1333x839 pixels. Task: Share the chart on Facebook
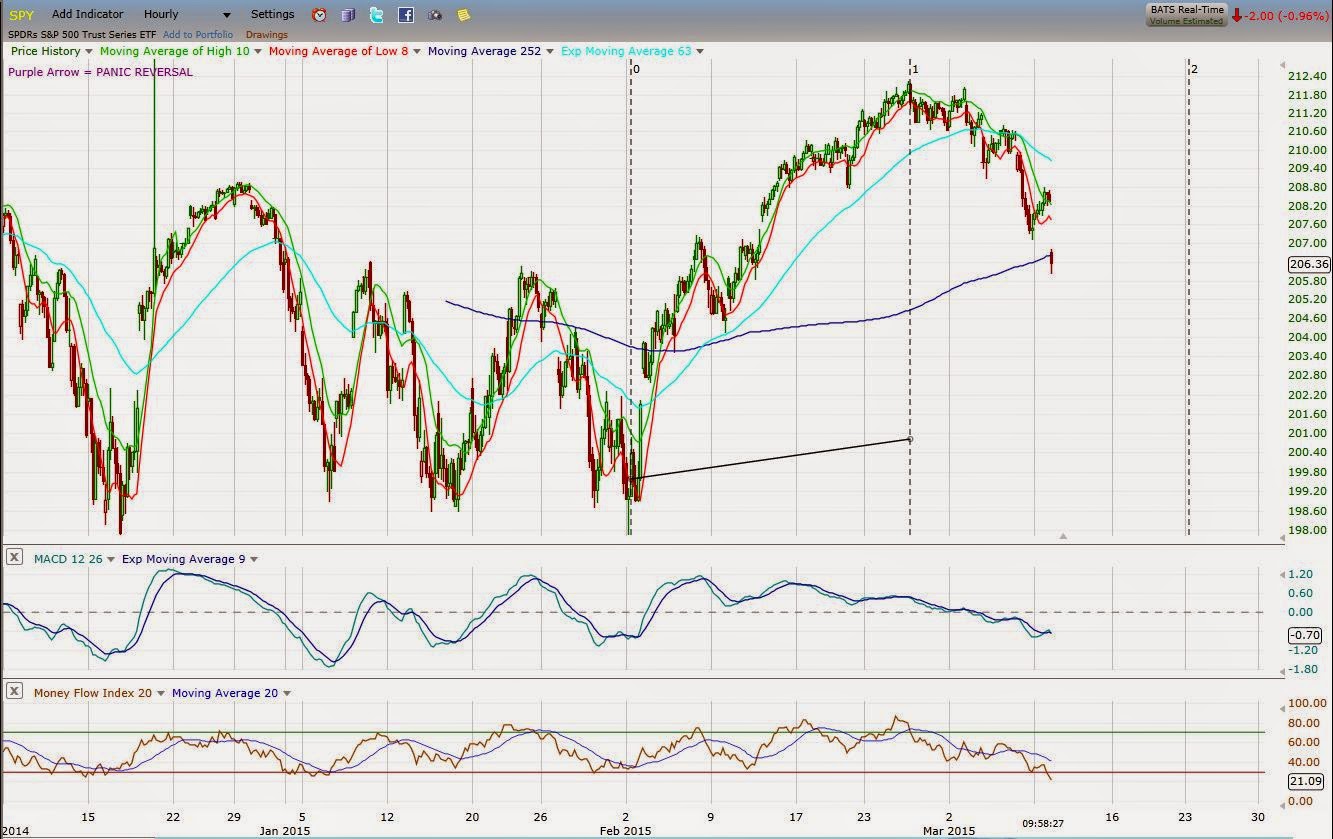[x=405, y=15]
